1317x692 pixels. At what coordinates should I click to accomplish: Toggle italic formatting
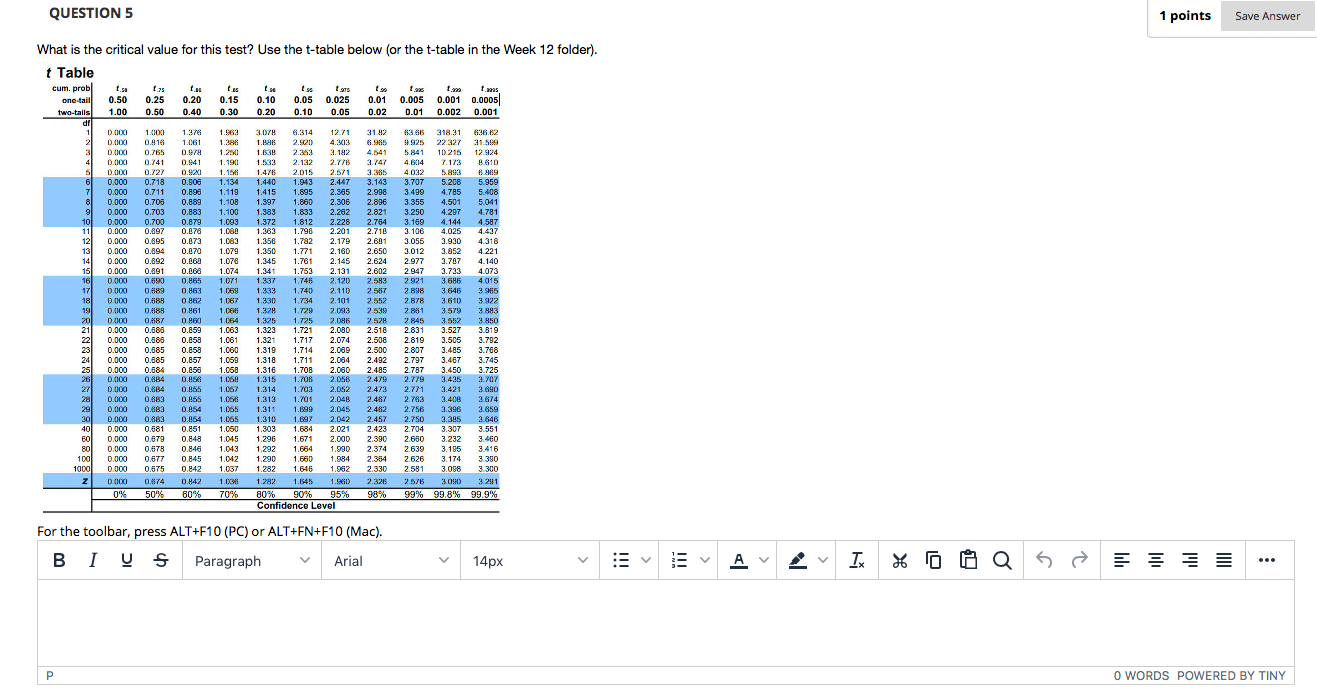pyautogui.click(x=92, y=561)
